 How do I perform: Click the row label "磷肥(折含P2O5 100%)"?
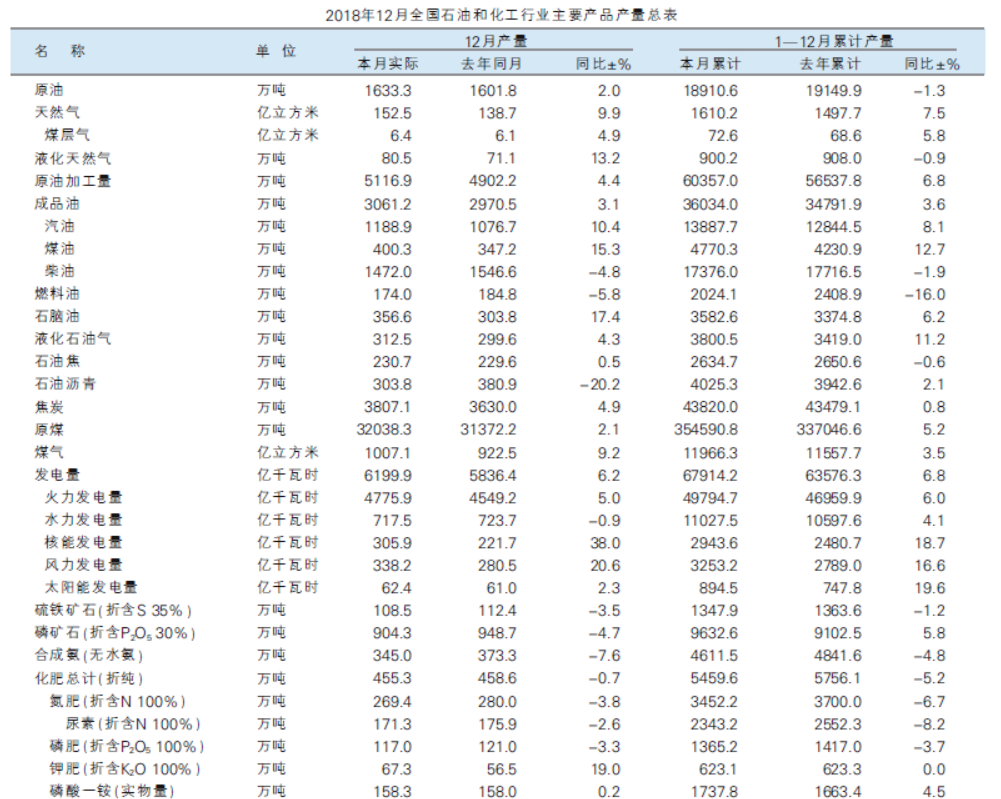point(127,746)
